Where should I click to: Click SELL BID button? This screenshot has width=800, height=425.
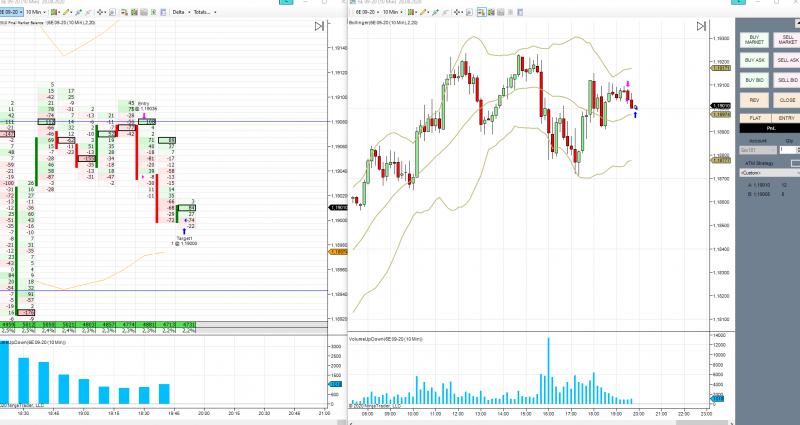(787, 80)
